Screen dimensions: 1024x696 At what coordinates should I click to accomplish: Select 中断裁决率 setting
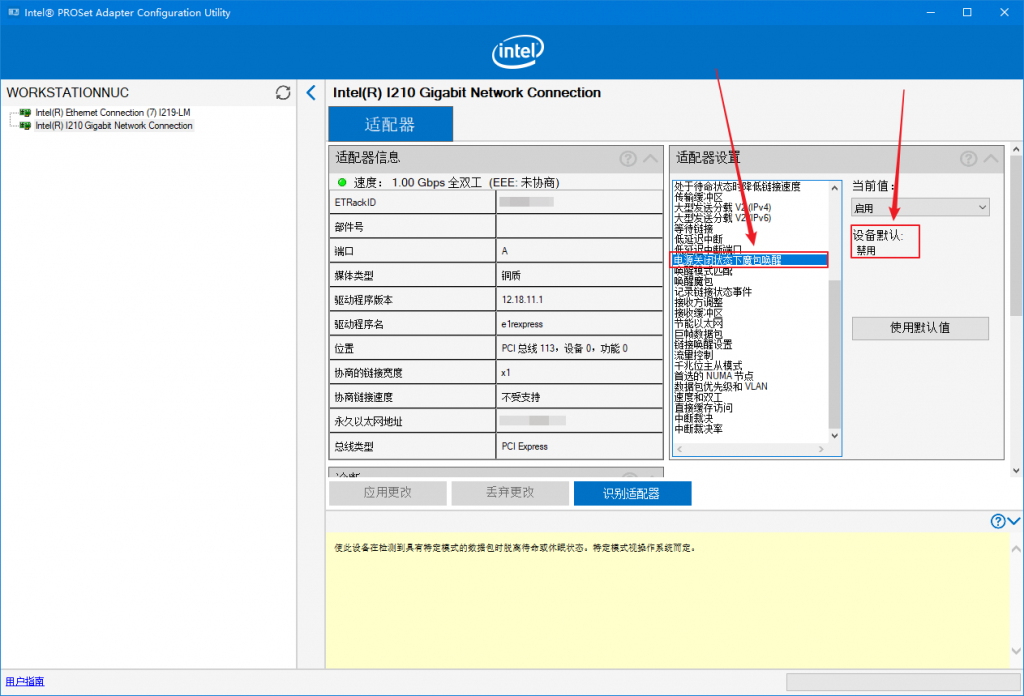click(x=698, y=429)
